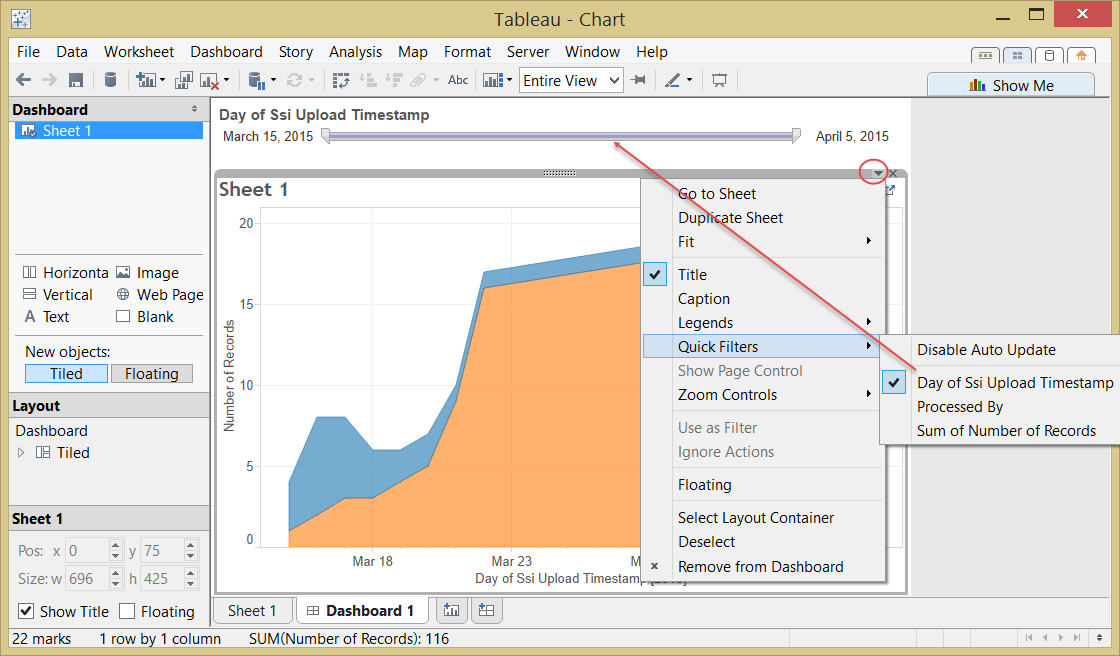Click the New Dashboard tab icon at bottom

click(486, 610)
